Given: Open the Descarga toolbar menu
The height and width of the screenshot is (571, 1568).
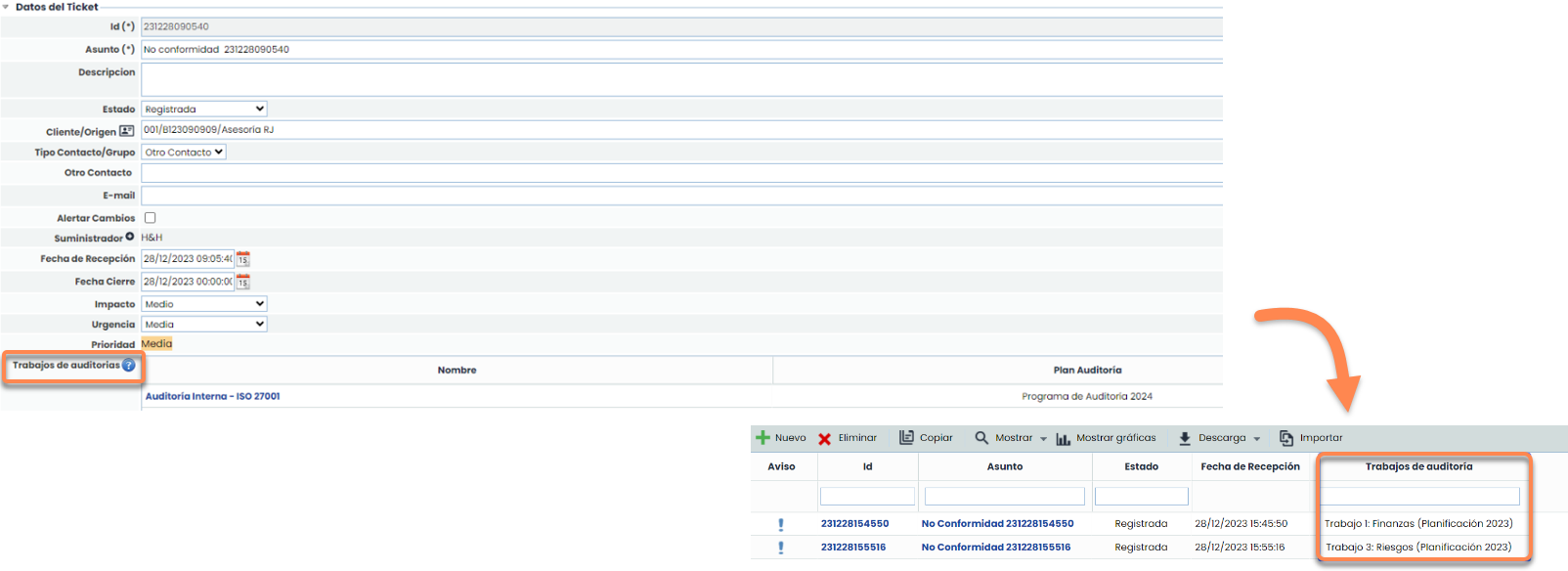Looking at the screenshot, I should (1222, 438).
